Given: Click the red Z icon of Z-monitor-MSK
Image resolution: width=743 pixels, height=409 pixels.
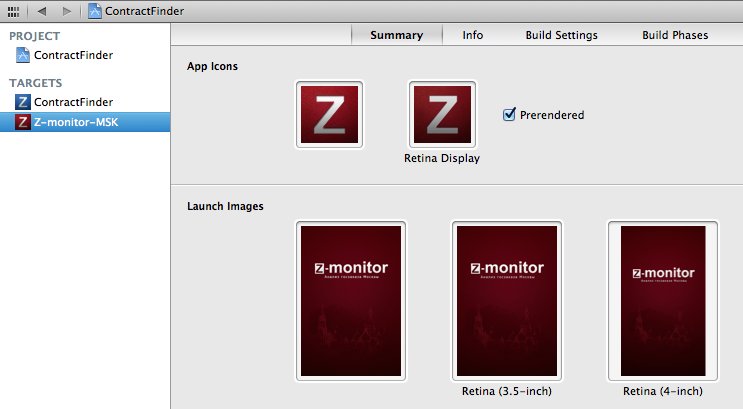Looking at the screenshot, I should [x=22, y=122].
